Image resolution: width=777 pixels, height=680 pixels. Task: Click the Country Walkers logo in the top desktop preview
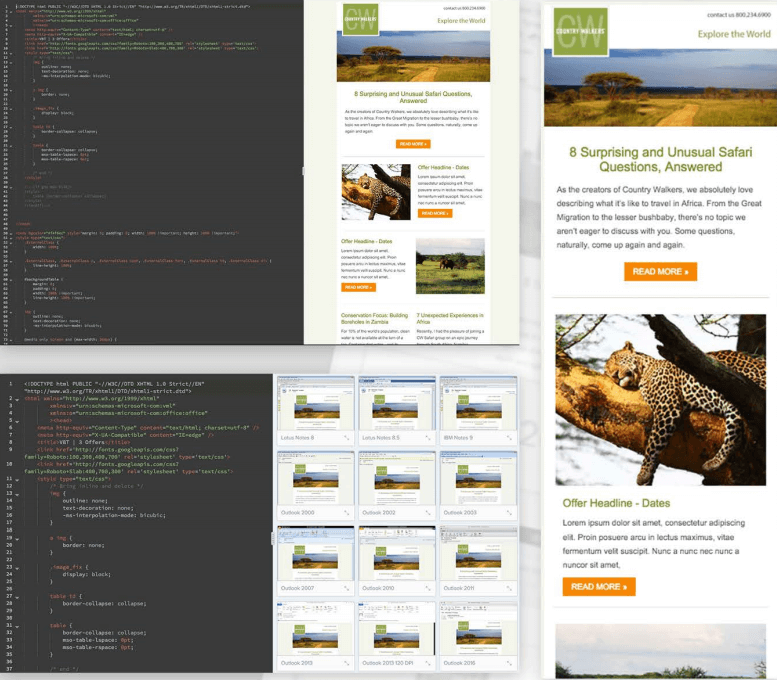pyautogui.click(x=359, y=18)
